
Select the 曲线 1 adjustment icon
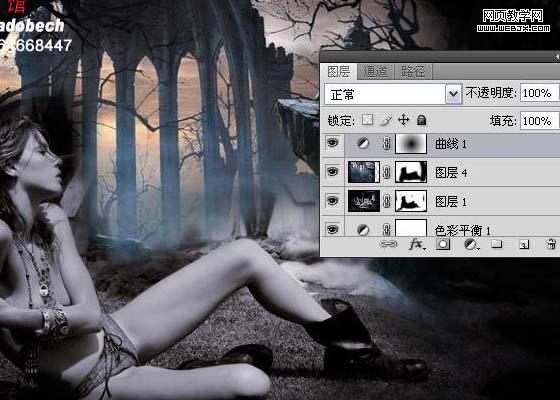point(363,144)
